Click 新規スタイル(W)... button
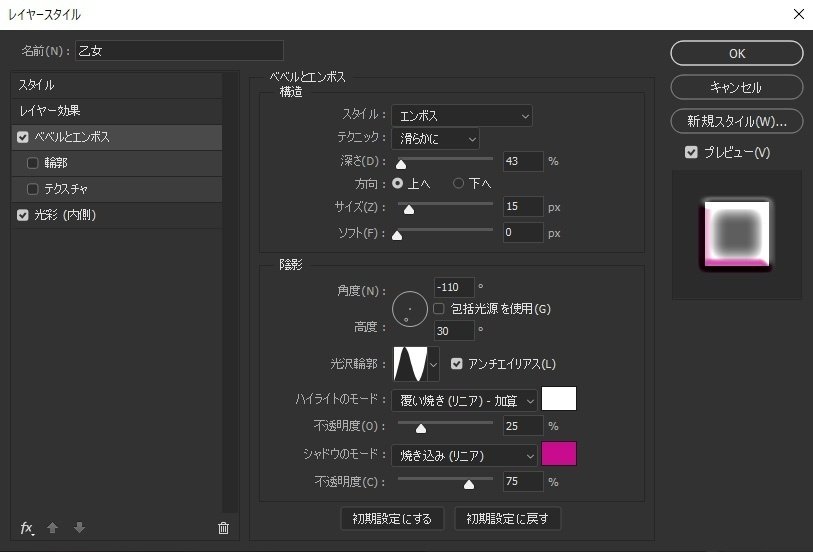 click(x=737, y=121)
